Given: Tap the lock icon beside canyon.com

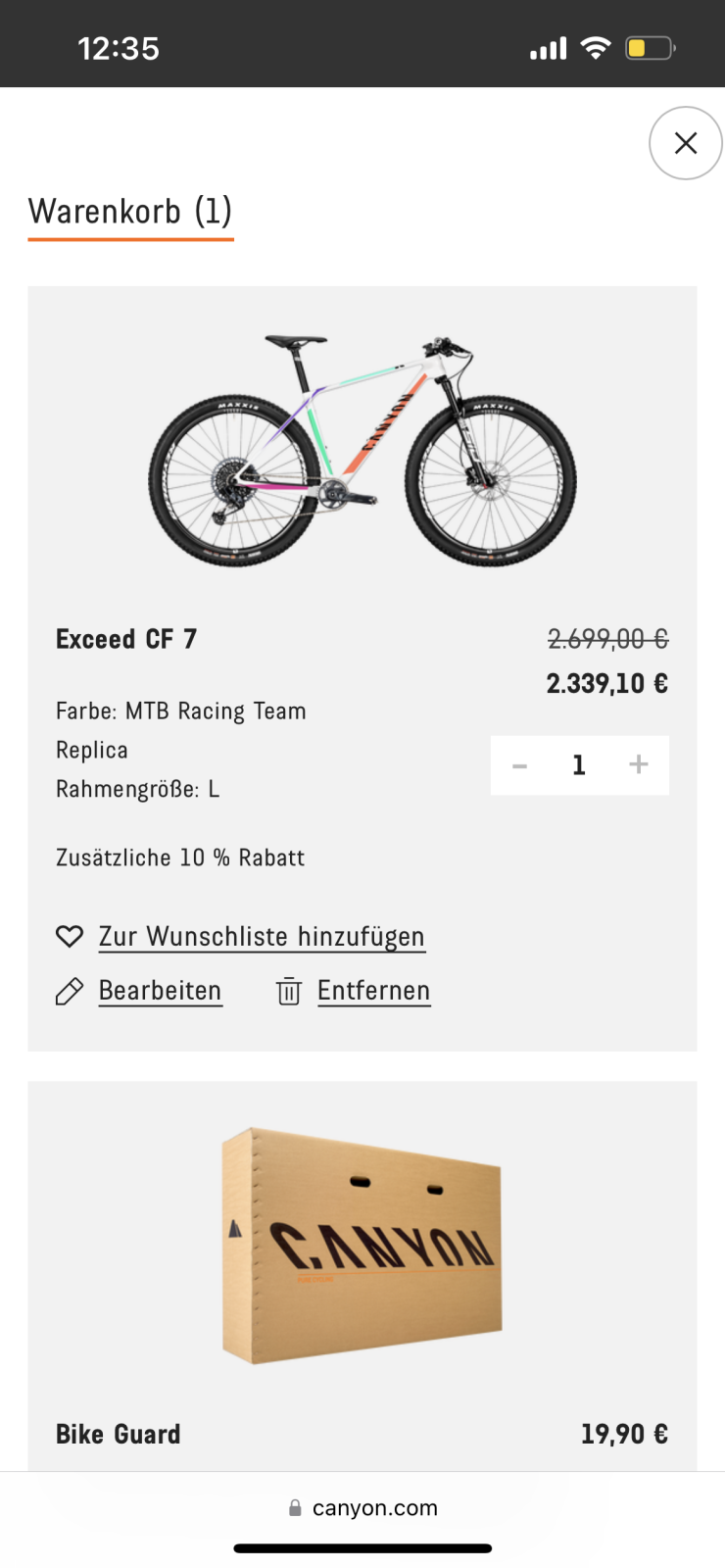Looking at the screenshot, I should click(x=295, y=1508).
